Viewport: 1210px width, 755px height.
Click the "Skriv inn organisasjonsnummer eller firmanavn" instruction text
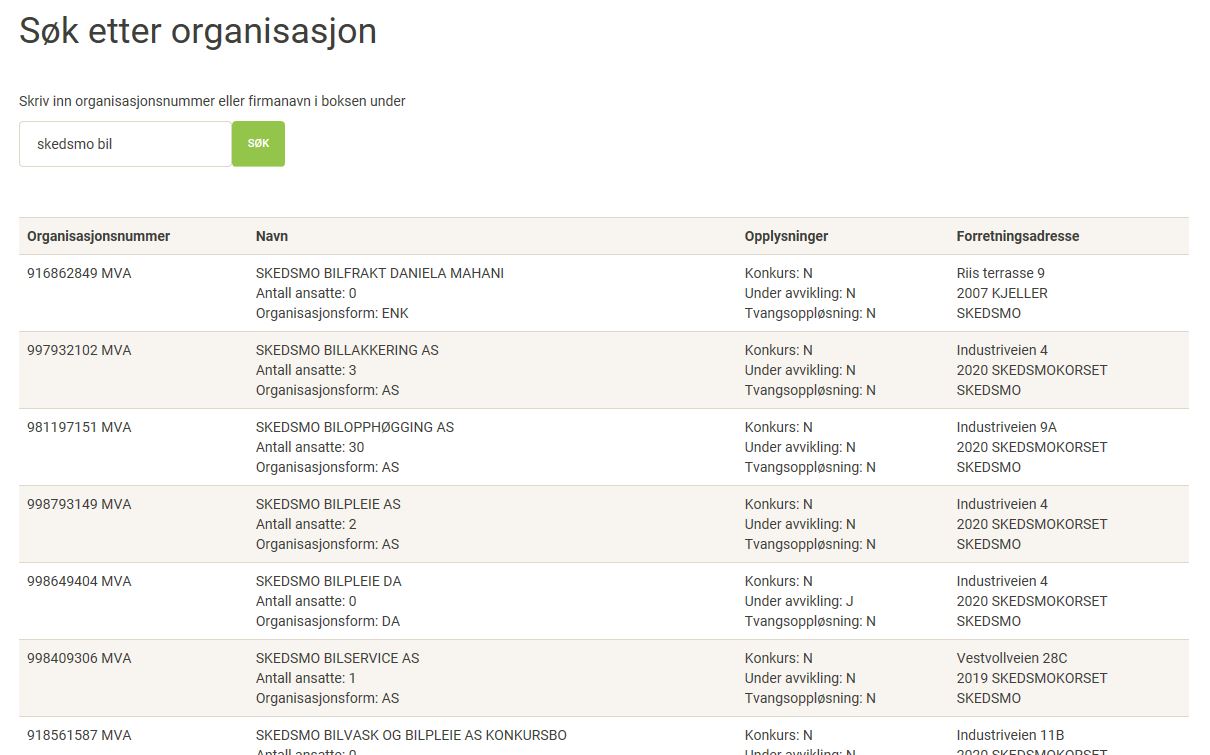[212, 101]
